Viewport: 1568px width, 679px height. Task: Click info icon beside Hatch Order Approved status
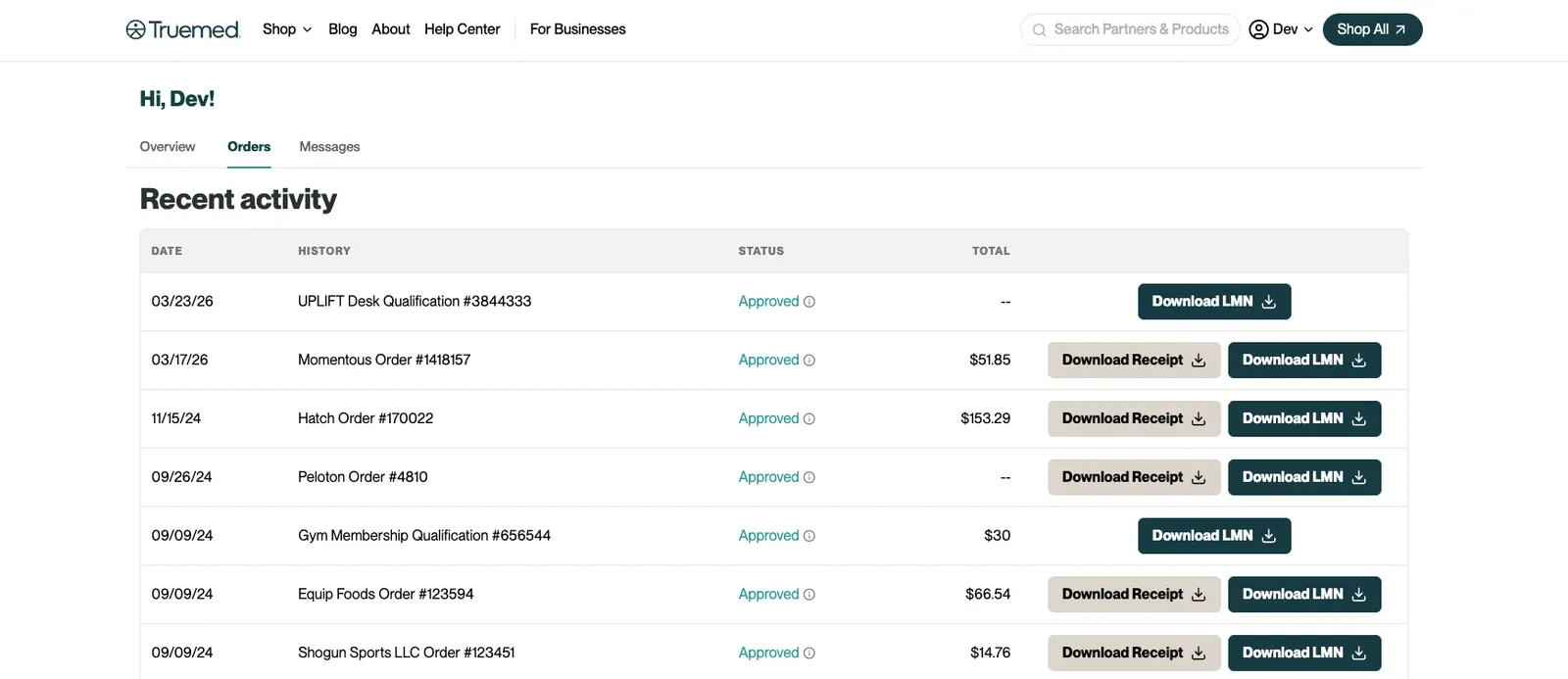[809, 419]
